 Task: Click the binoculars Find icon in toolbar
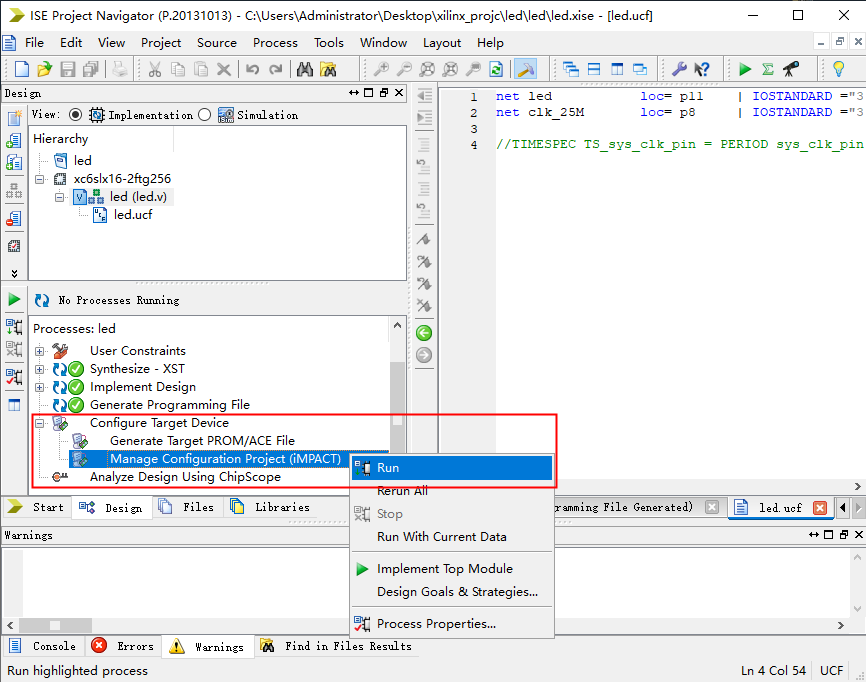pyautogui.click(x=306, y=69)
